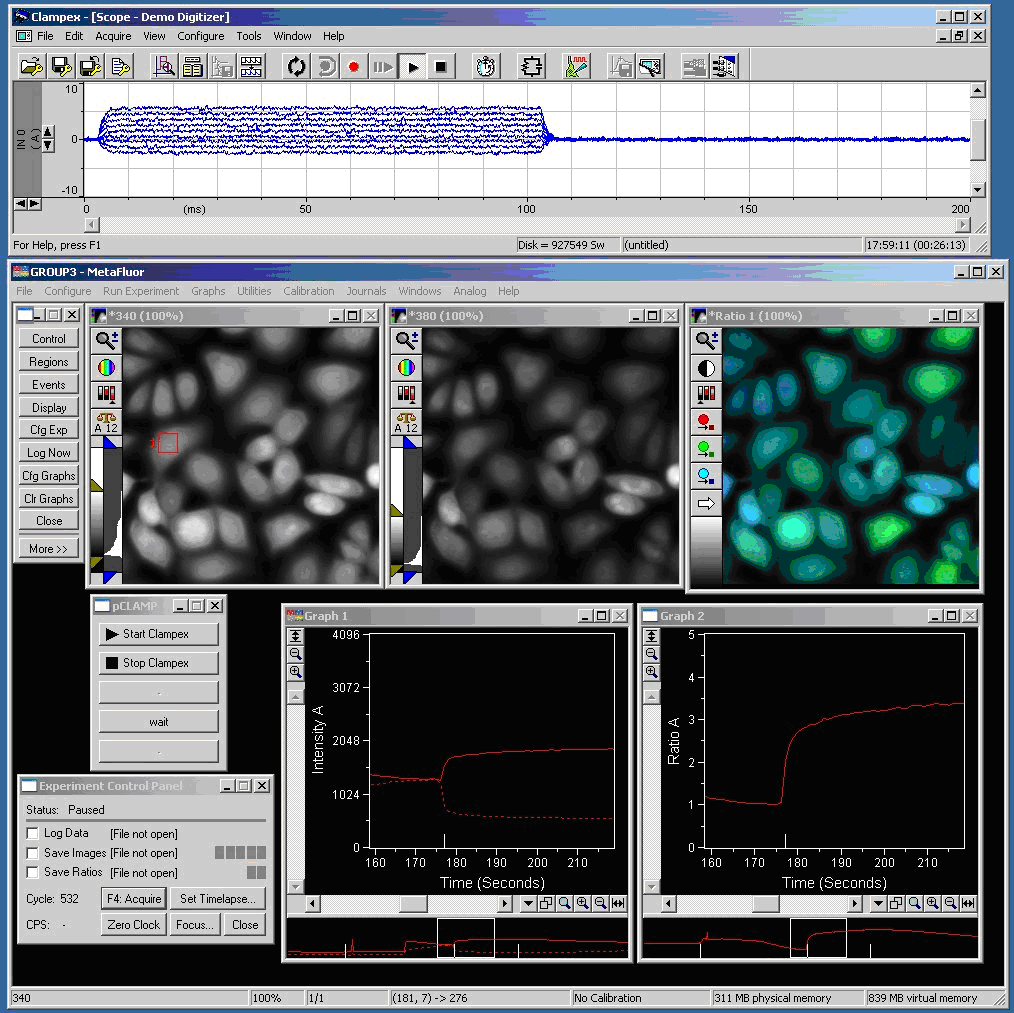1014x1013 pixels.
Task: Click the More >> expander in the MetaFluor panel
Action: (x=47, y=548)
